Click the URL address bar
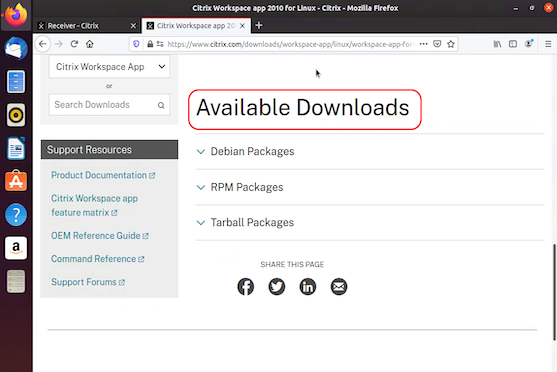 [290, 44]
